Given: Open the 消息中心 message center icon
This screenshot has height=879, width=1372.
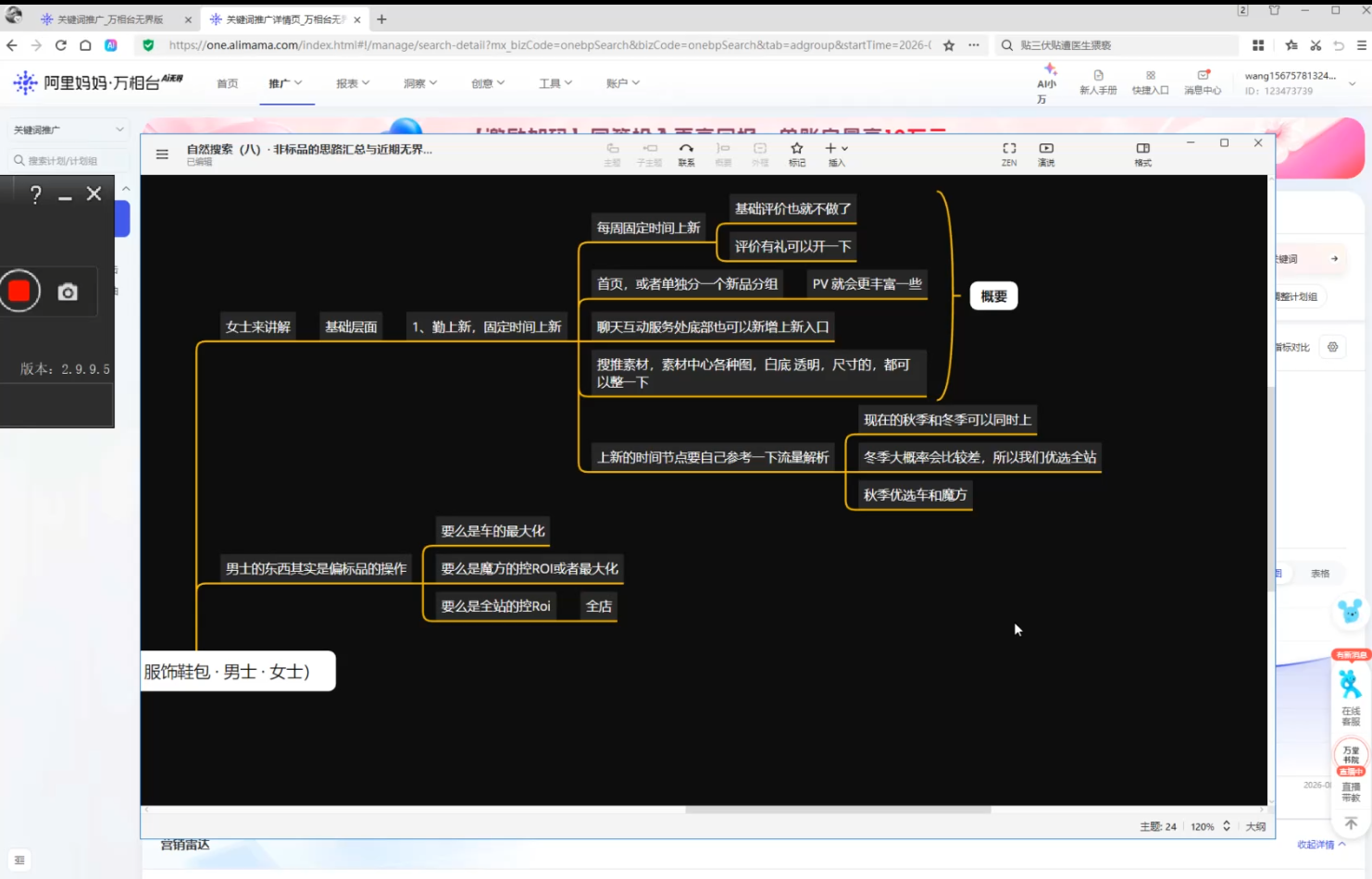Looking at the screenshot, I should (x=1203, y=82).
